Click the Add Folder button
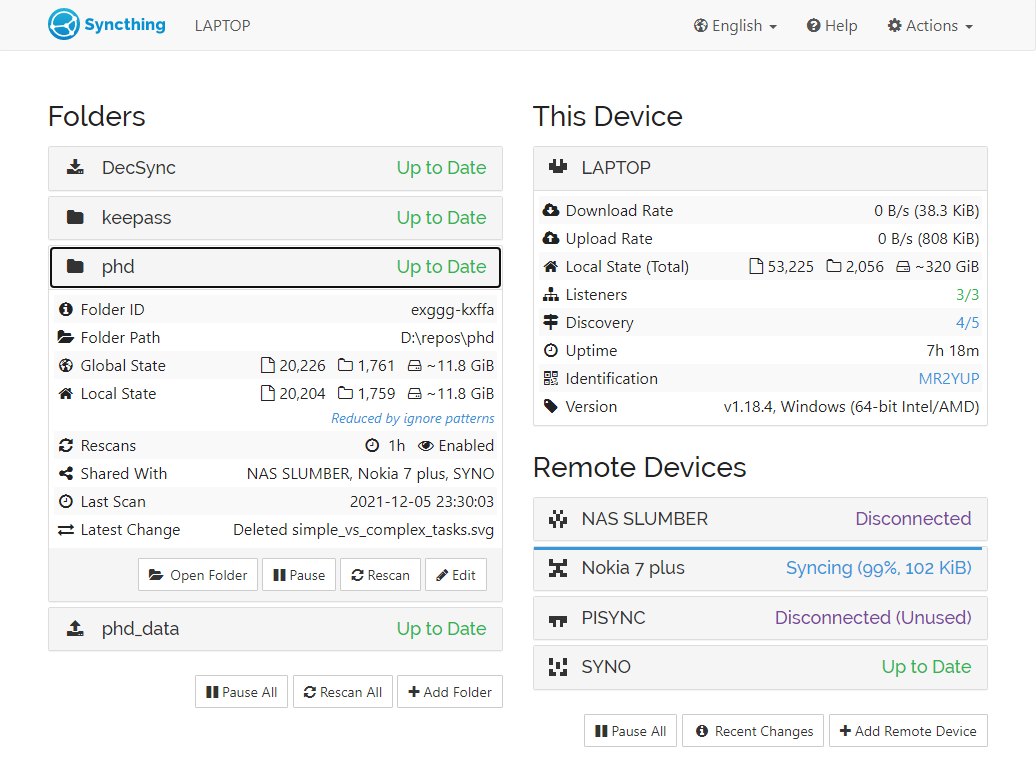The image size is (1036, 770). click(449, 692)
